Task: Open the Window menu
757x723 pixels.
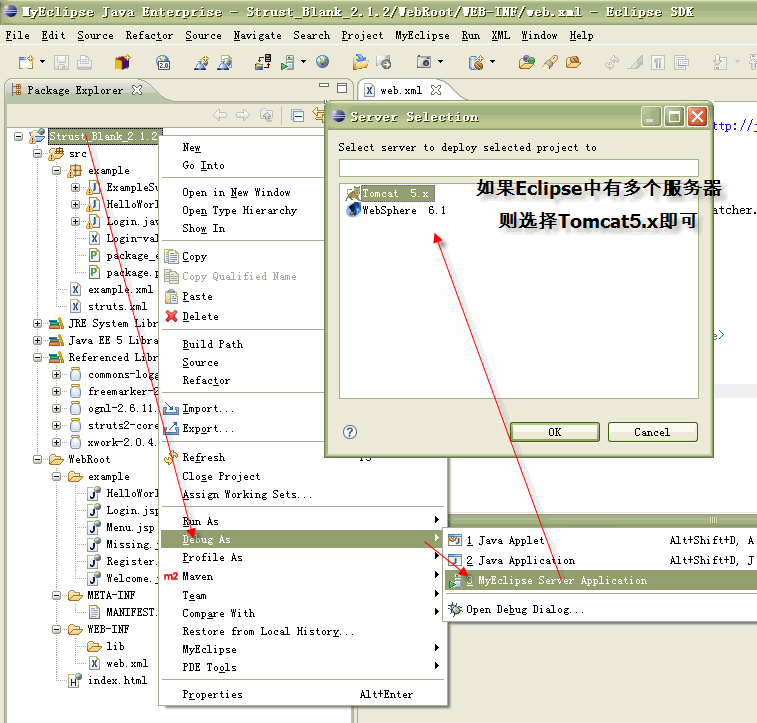Action: 539,35
